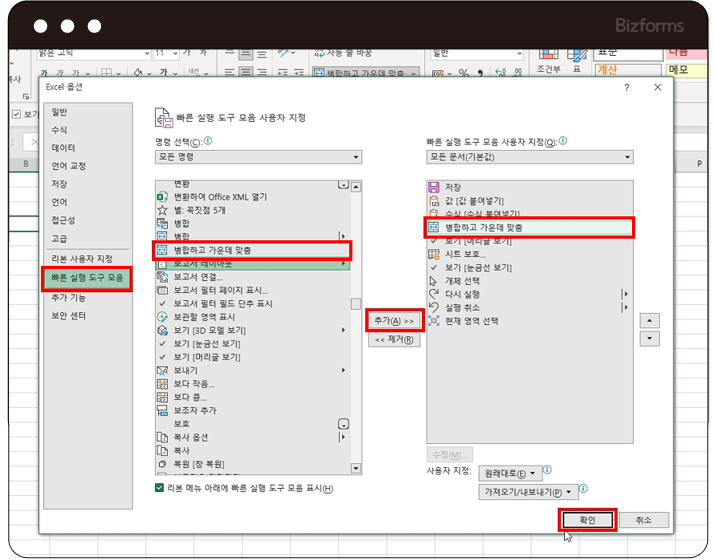Click percent style in Excel ribbon
The width and height of the screenshot is (715, 560).
tap(463, 73)
